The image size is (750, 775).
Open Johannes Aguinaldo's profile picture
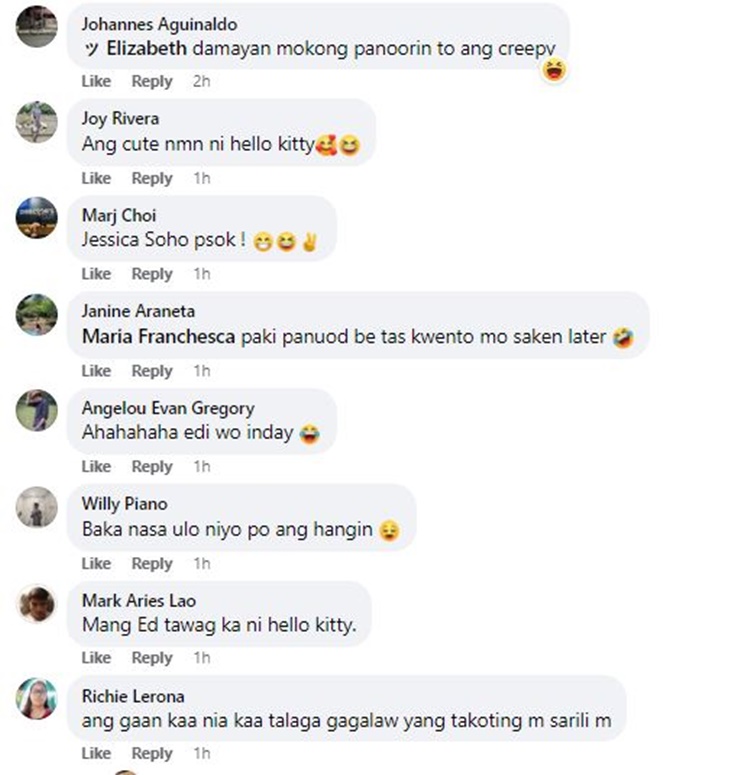coord(37,26)
